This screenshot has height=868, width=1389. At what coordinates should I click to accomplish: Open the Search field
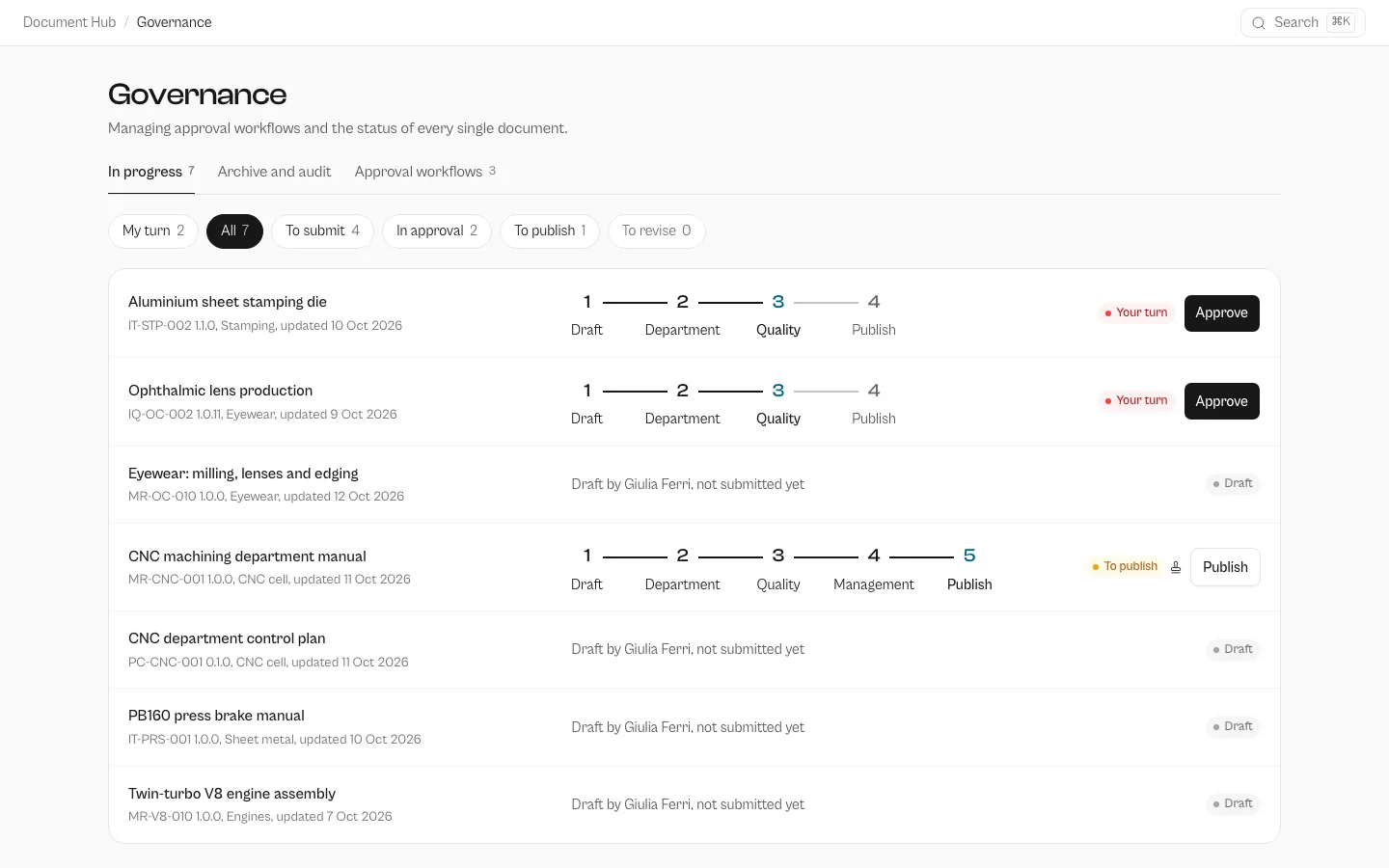point(1302,22)
